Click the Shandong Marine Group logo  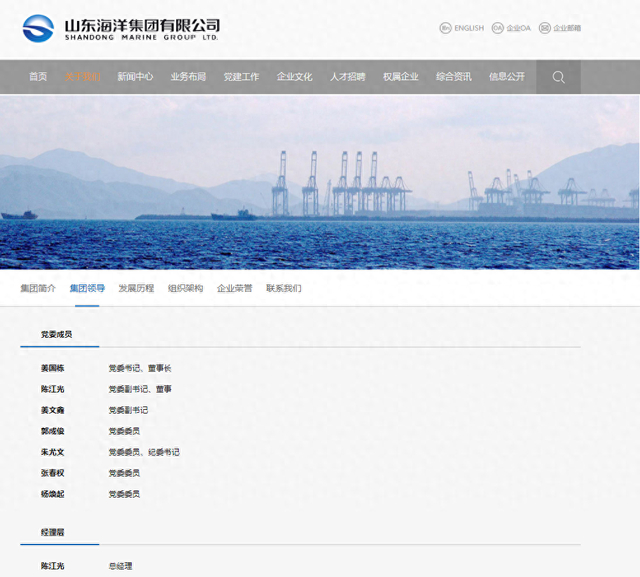121,29
